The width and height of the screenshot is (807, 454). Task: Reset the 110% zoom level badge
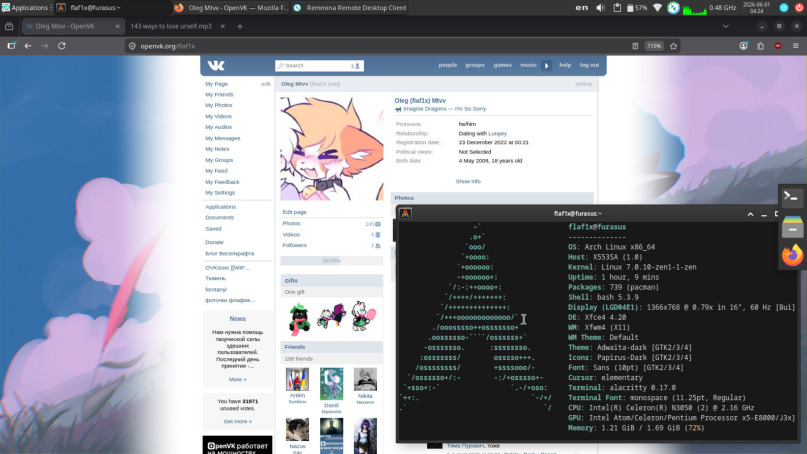coord(654,46)
